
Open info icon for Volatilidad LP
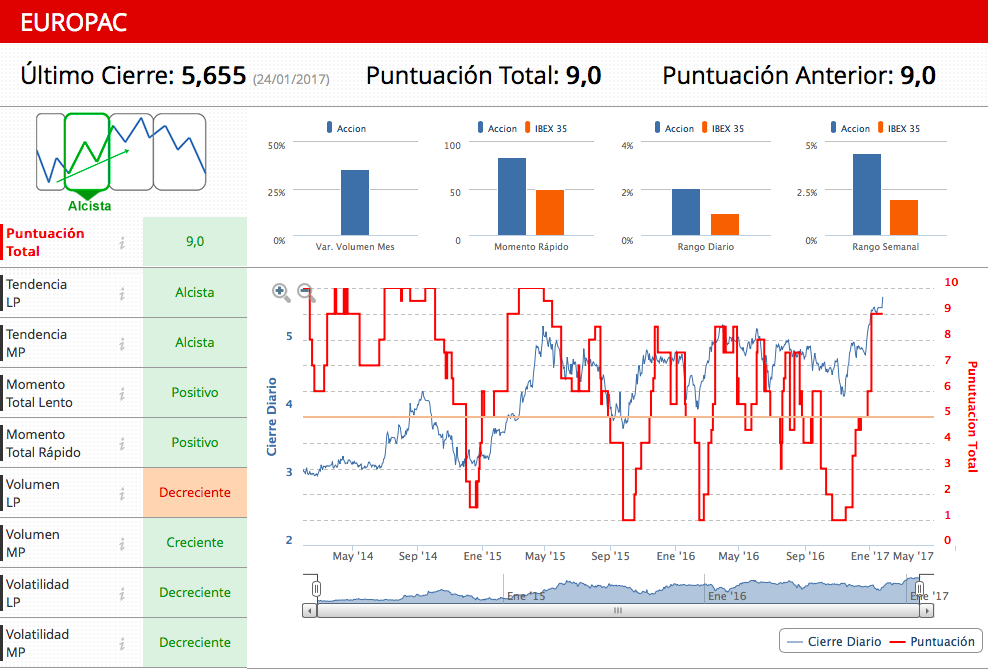pos(122,593)
